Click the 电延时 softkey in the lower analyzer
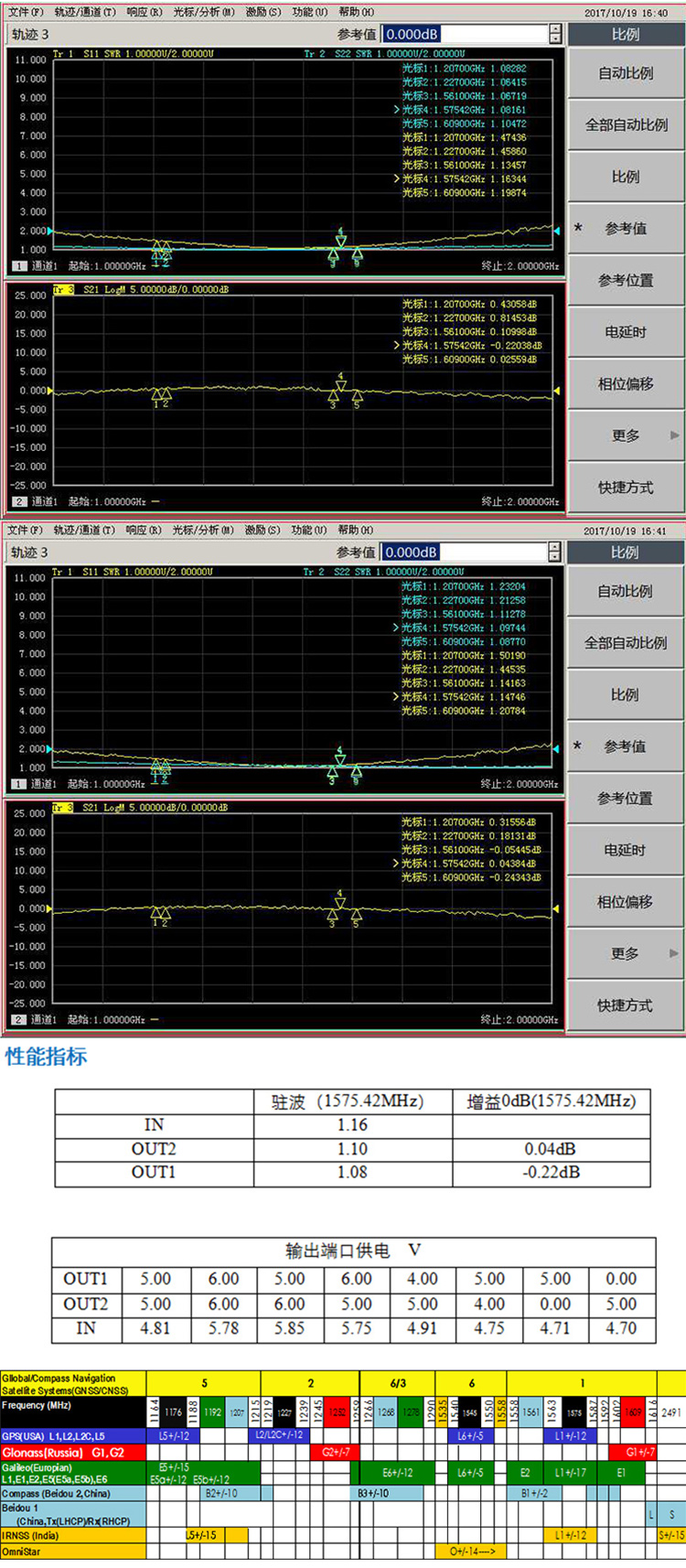This screenshot has height=1568, width=686. tap(626, 850)
